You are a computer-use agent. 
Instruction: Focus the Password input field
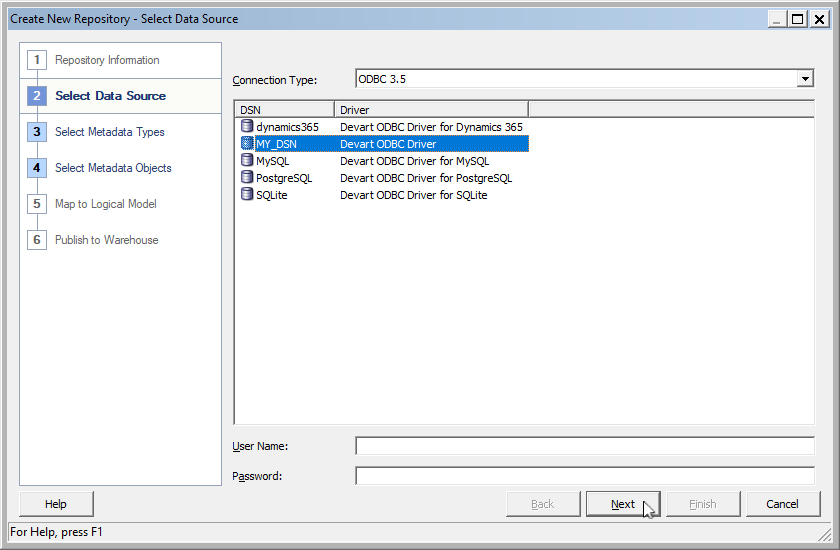click(x=585, y=476)
